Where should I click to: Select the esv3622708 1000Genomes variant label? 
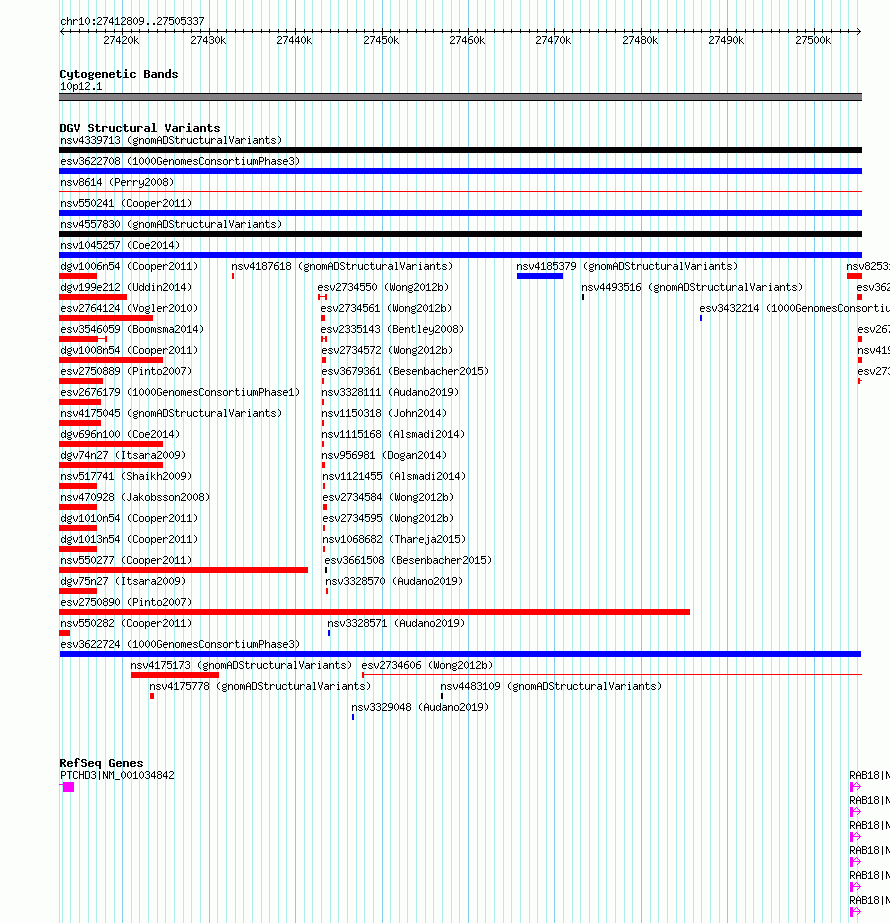180,161
